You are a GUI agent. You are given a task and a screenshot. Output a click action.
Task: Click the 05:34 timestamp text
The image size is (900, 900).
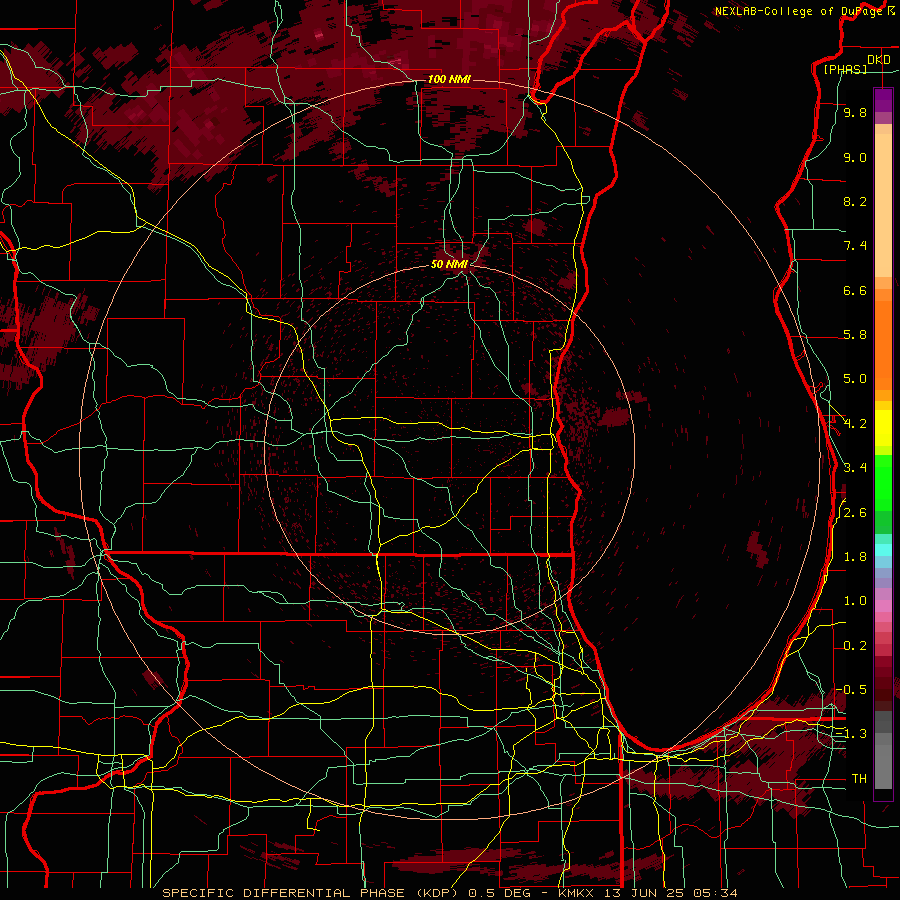(x=717, y=893)
